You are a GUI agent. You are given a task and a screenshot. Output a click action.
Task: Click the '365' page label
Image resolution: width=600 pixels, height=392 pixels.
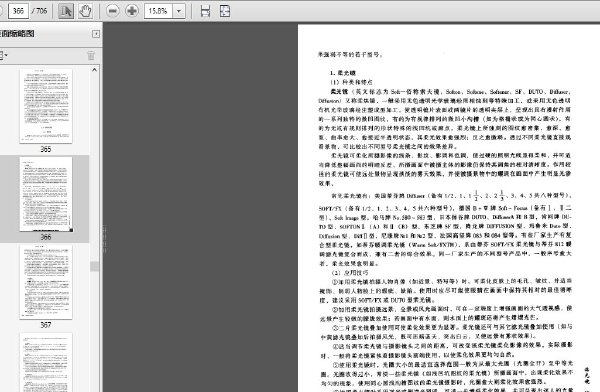point(46,149)
